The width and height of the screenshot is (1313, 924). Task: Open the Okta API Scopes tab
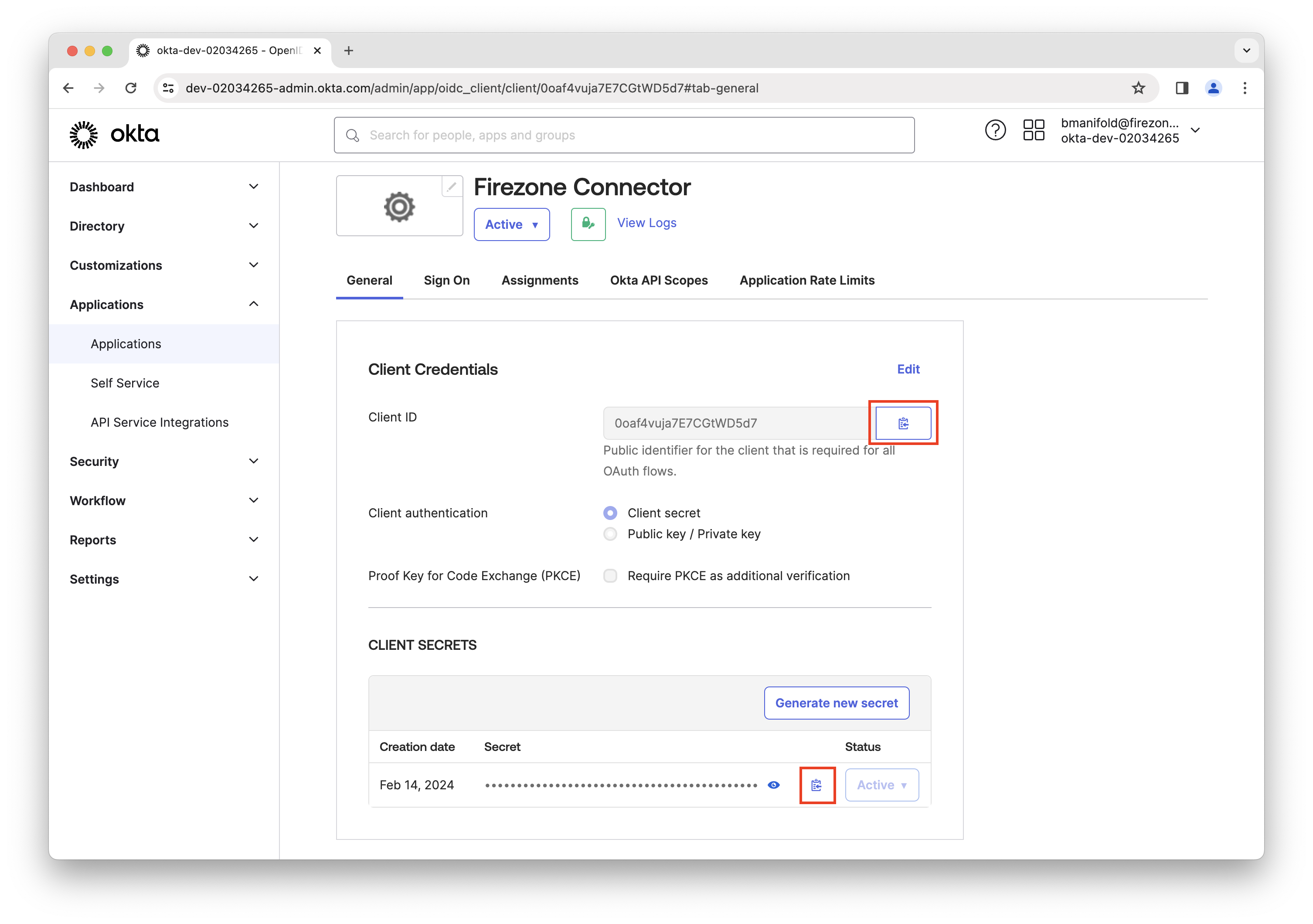point(659,280)
